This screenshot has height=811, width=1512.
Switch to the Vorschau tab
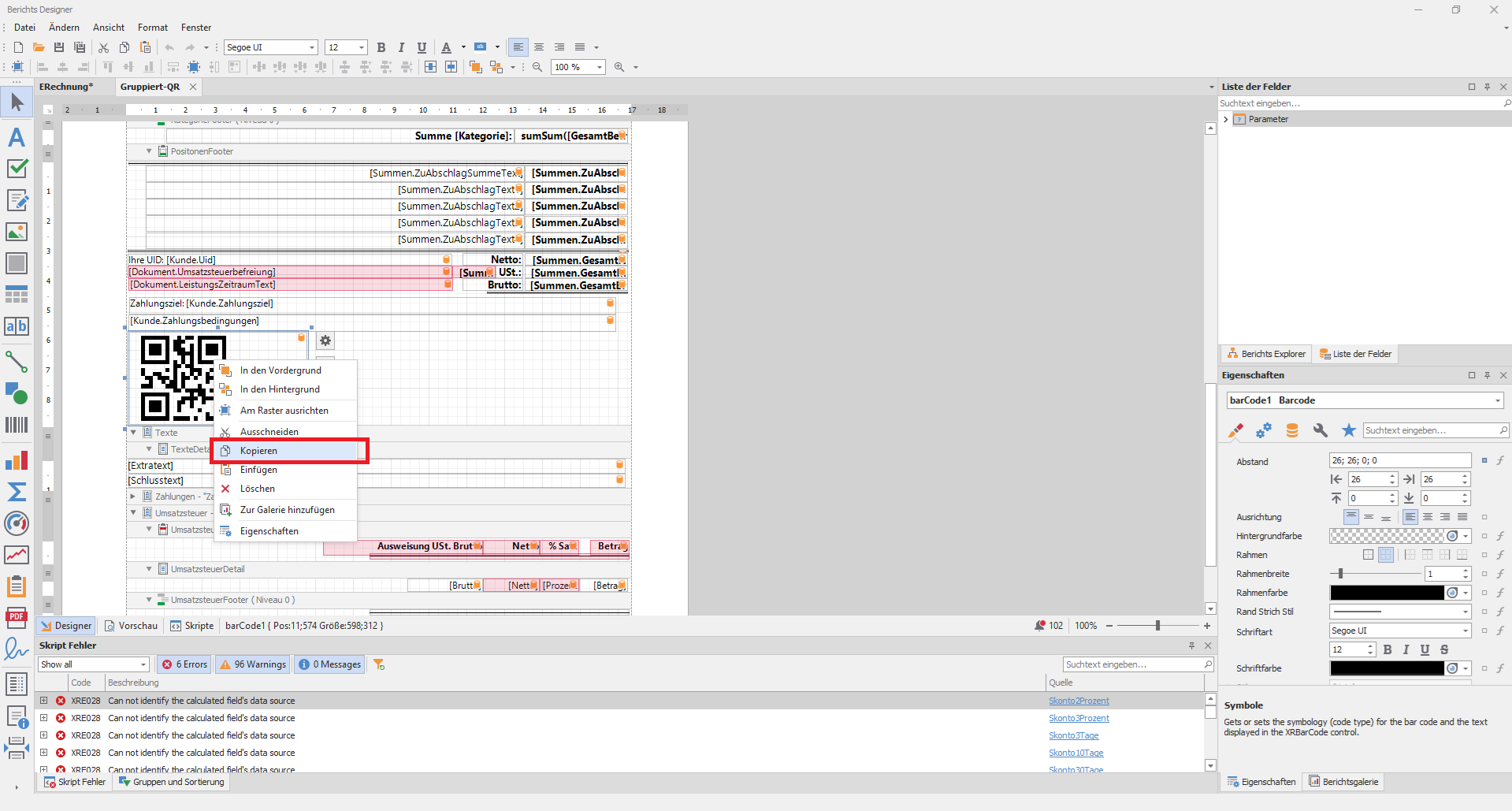(x=132, y=626)
